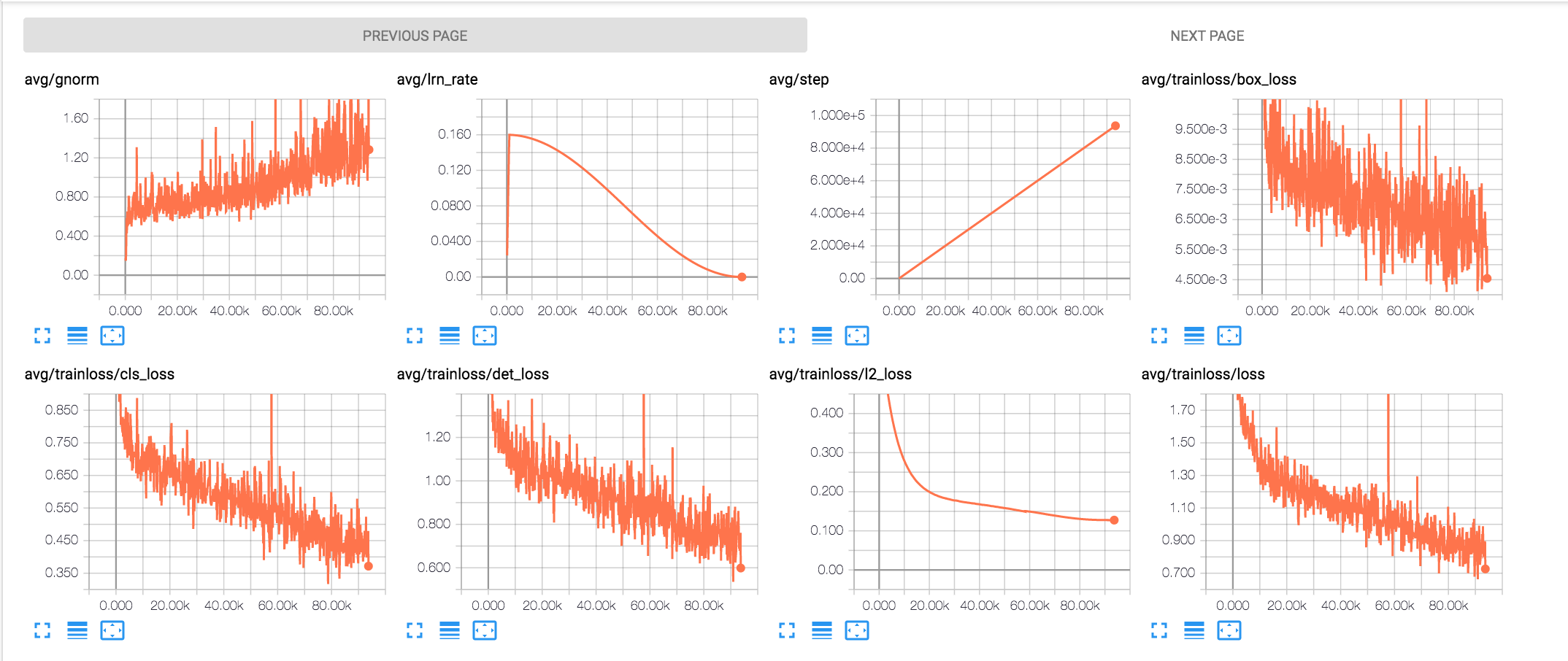Fit the avg/step chart to its data
The width and height of the screenshot is (1568, 661).
(x=858, y=336)
